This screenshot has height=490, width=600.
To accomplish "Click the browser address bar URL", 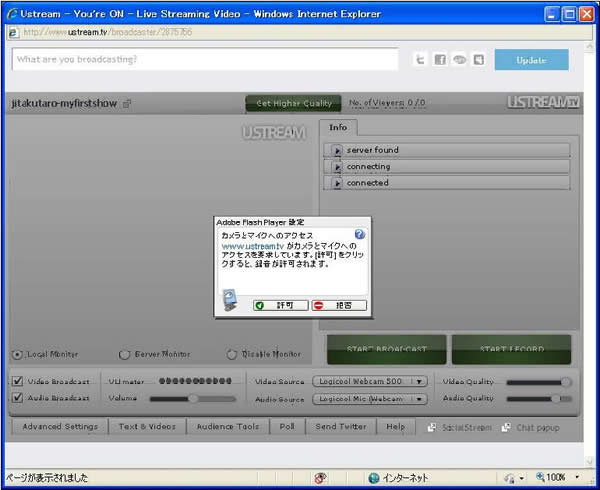I will click(x=108, y=33).
